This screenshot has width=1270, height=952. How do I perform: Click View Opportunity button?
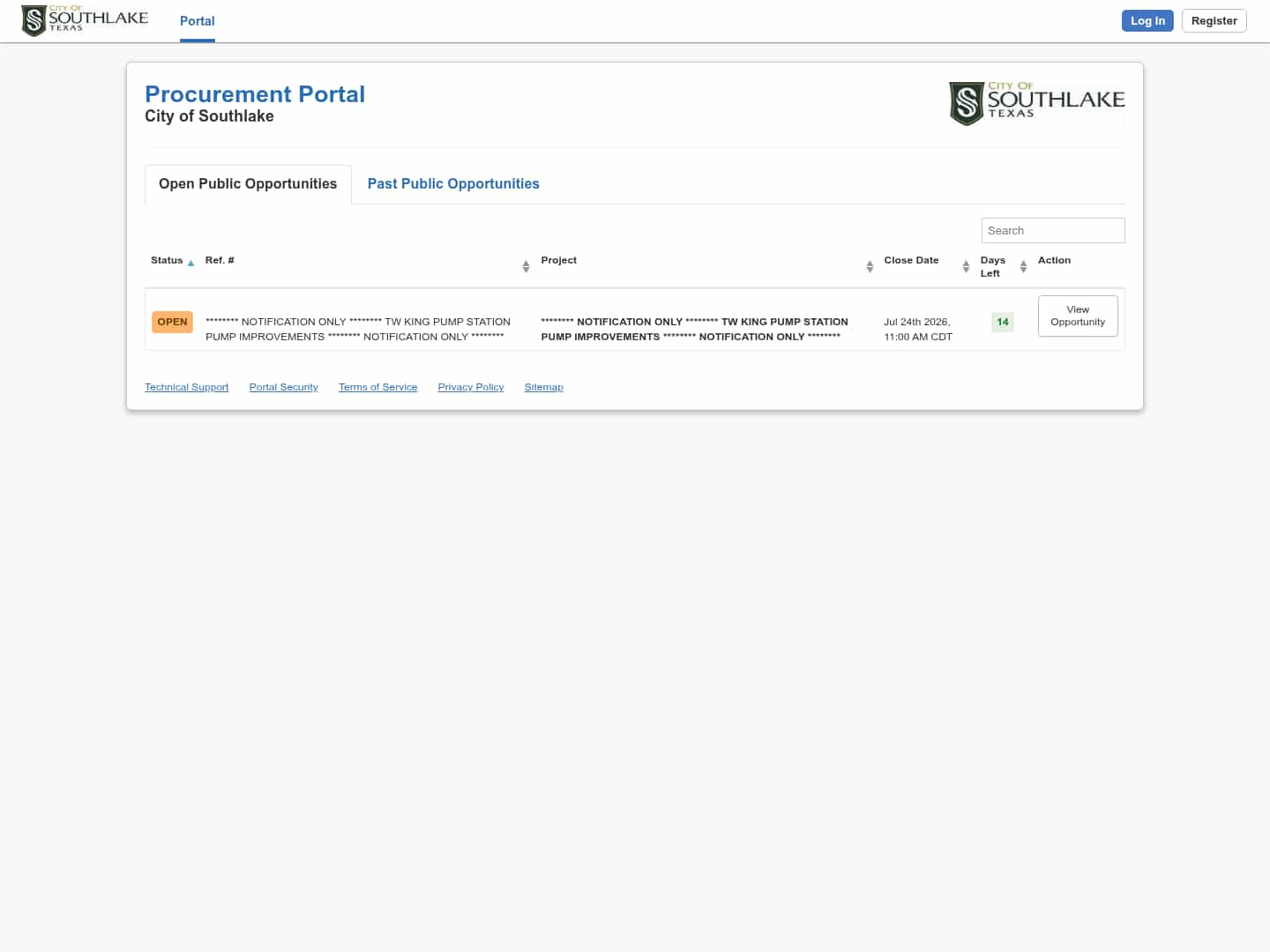click(1078, 316)
